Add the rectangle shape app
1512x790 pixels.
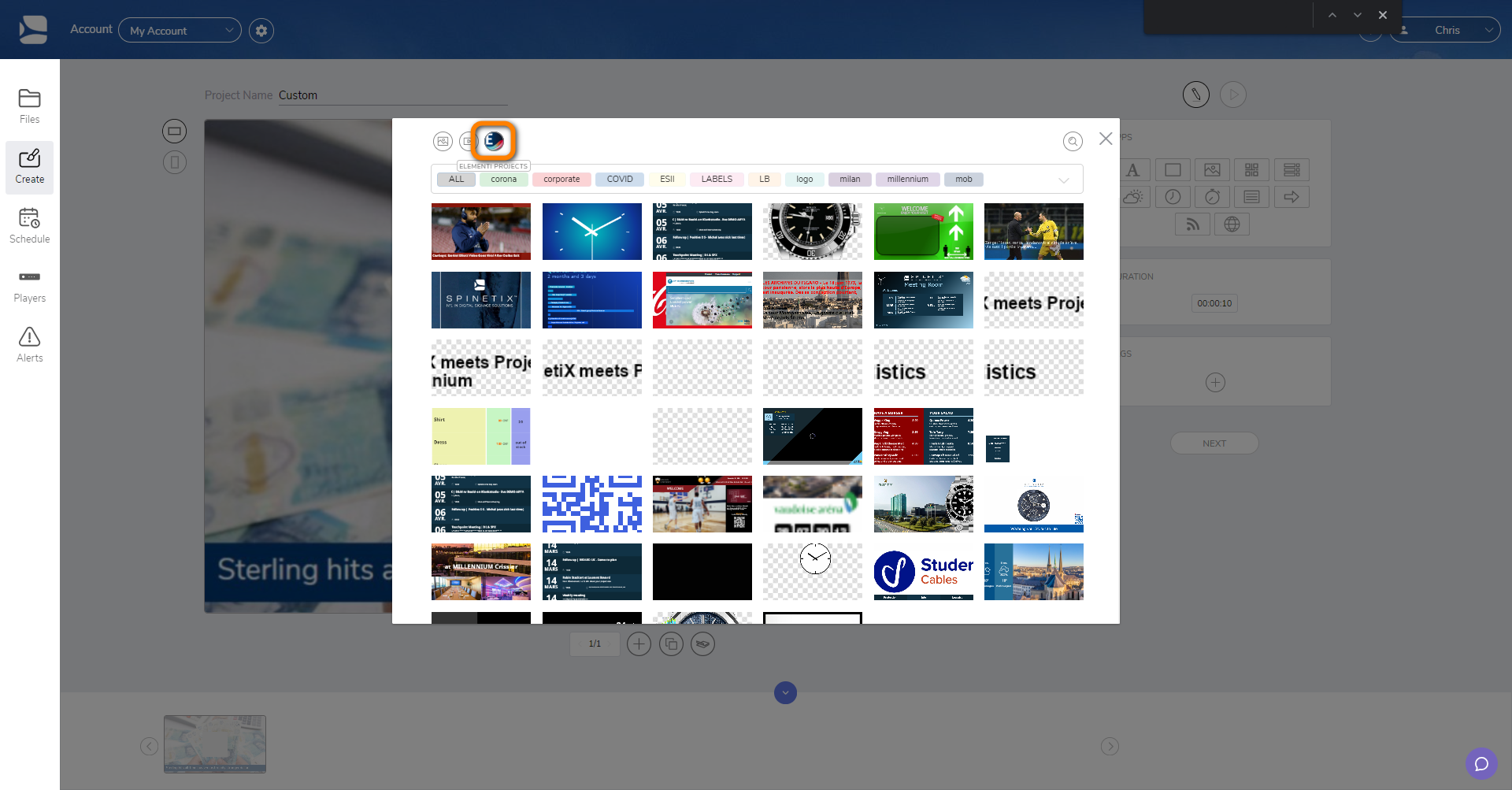[x=1173, y=170]
